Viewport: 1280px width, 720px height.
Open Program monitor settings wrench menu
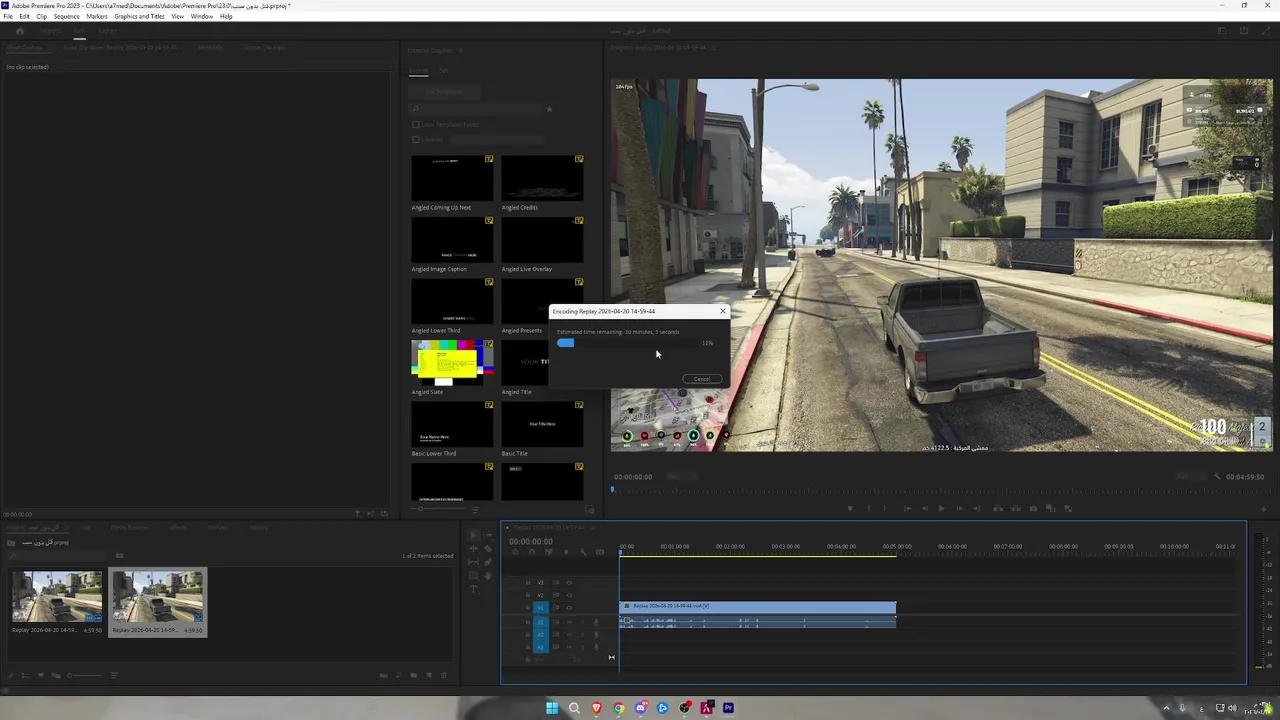[x=1217, y=476]
